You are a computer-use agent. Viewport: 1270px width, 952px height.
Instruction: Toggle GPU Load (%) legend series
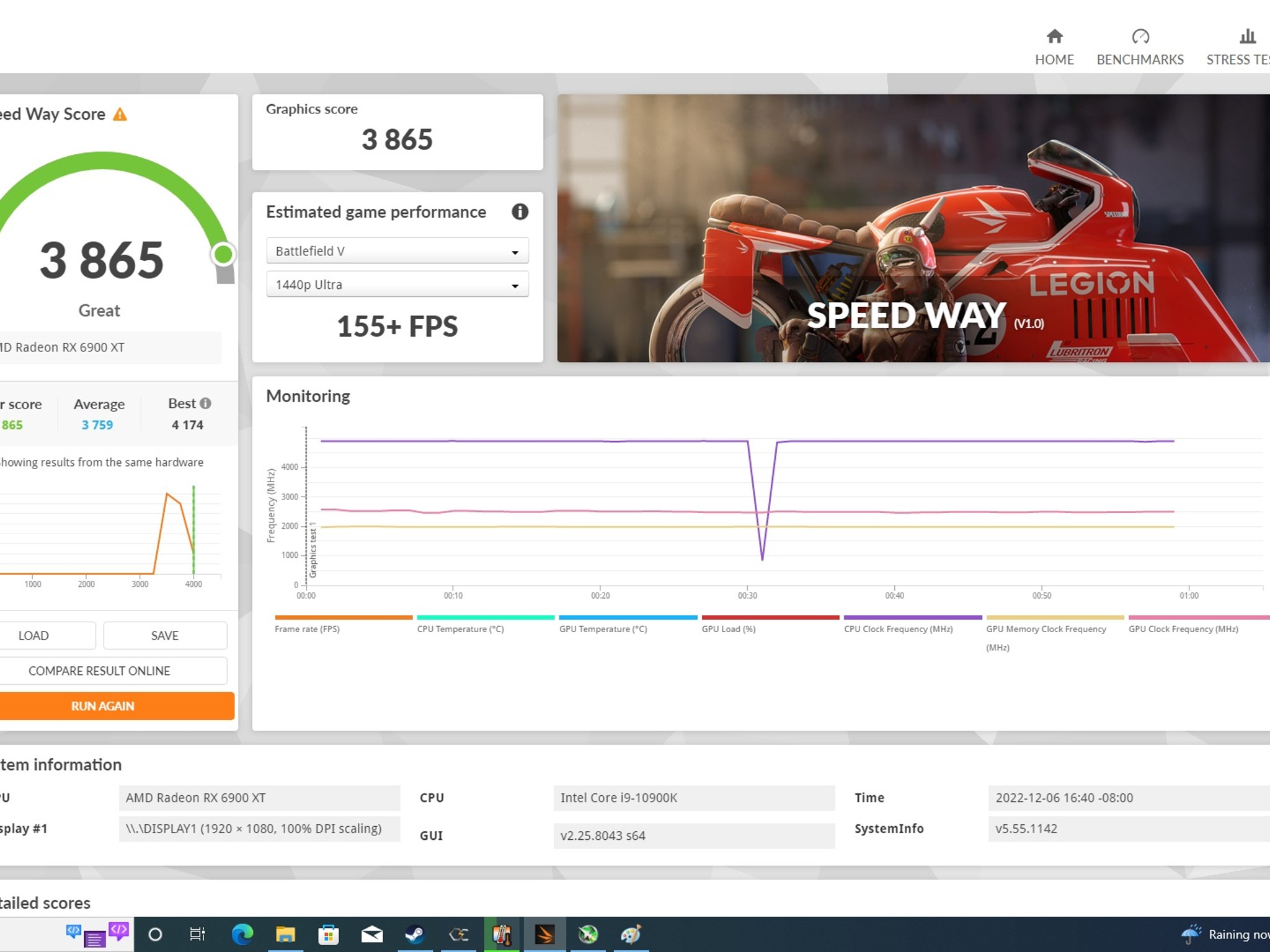(770, 625)
